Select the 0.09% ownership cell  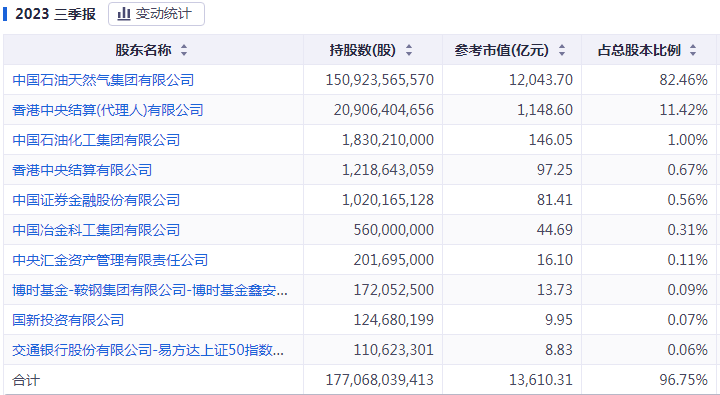pos(687,290)
